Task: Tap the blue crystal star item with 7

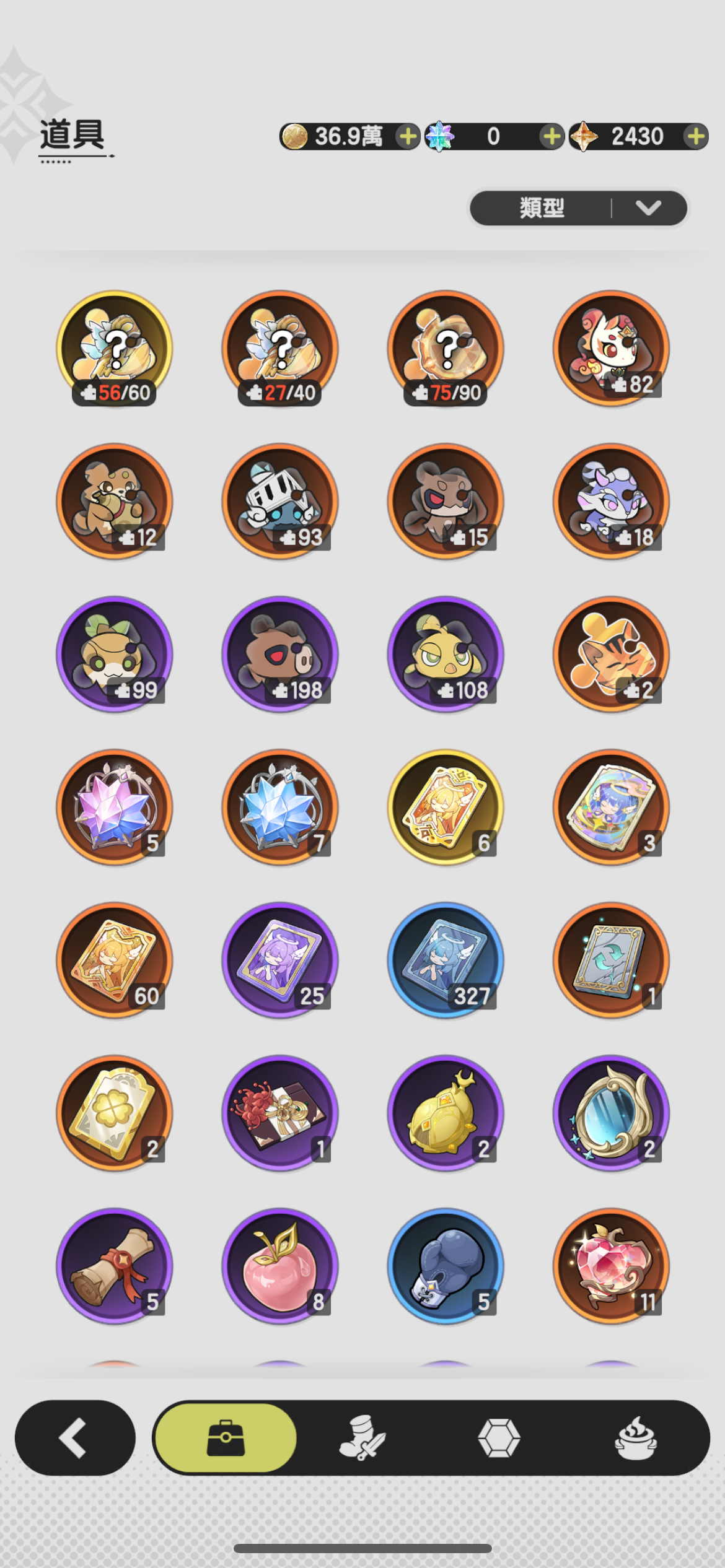Action: [280, 807]
